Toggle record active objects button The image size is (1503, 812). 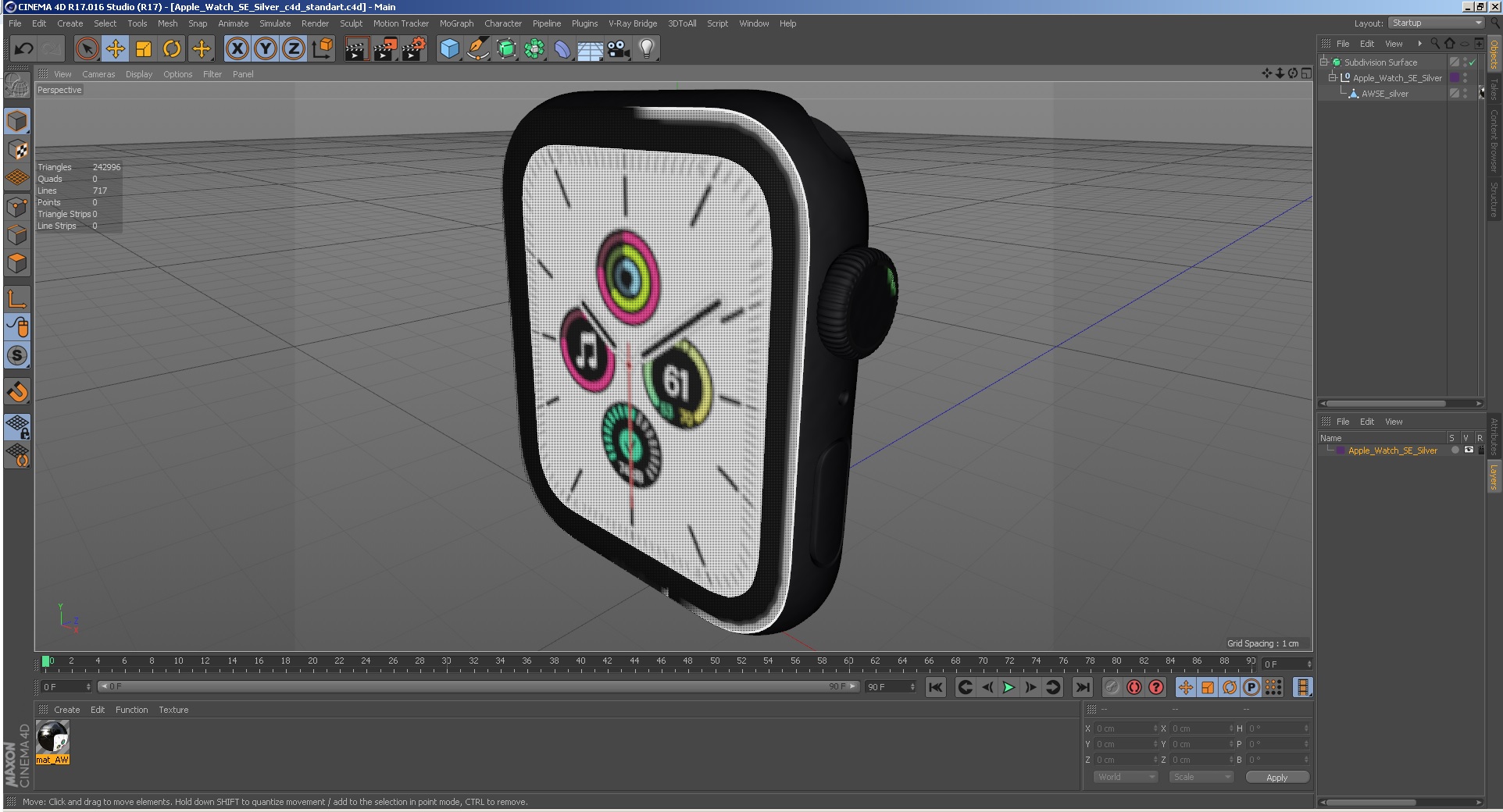(1112, 687)
